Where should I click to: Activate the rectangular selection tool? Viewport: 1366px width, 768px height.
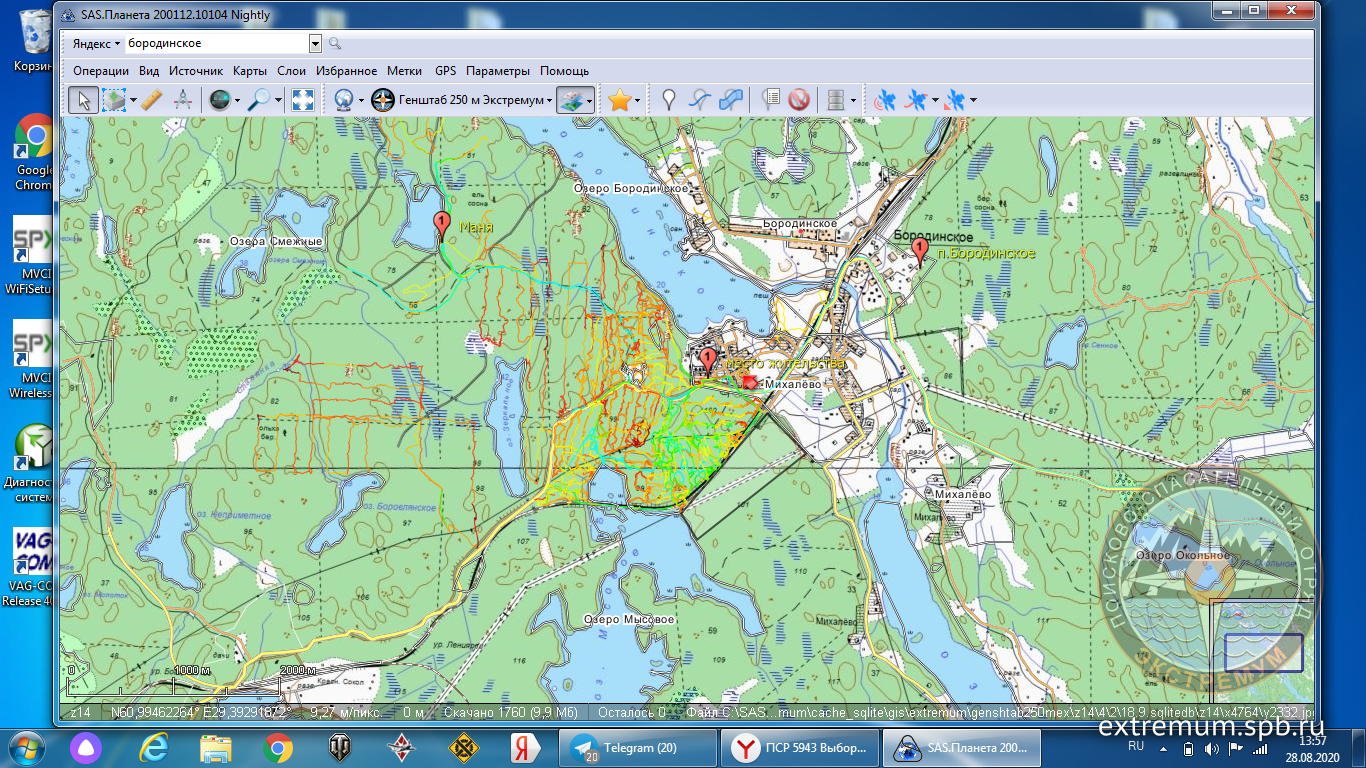(x=112, y=100)
